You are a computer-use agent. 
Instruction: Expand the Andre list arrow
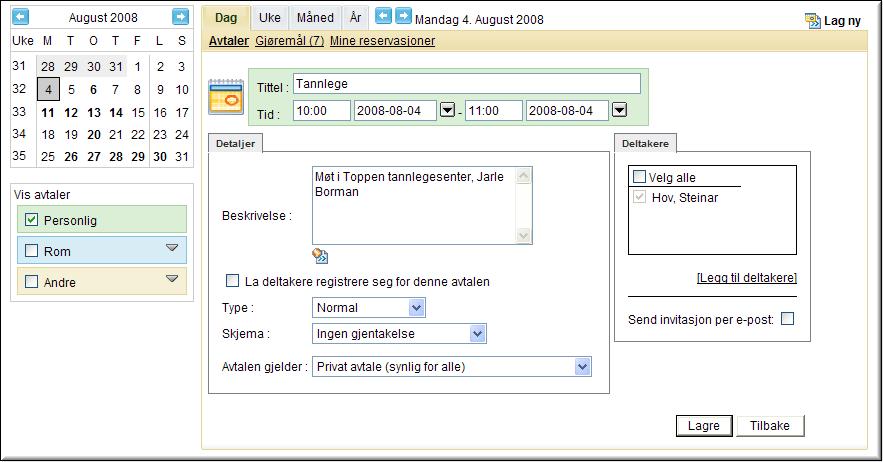[x=172, y=278]
